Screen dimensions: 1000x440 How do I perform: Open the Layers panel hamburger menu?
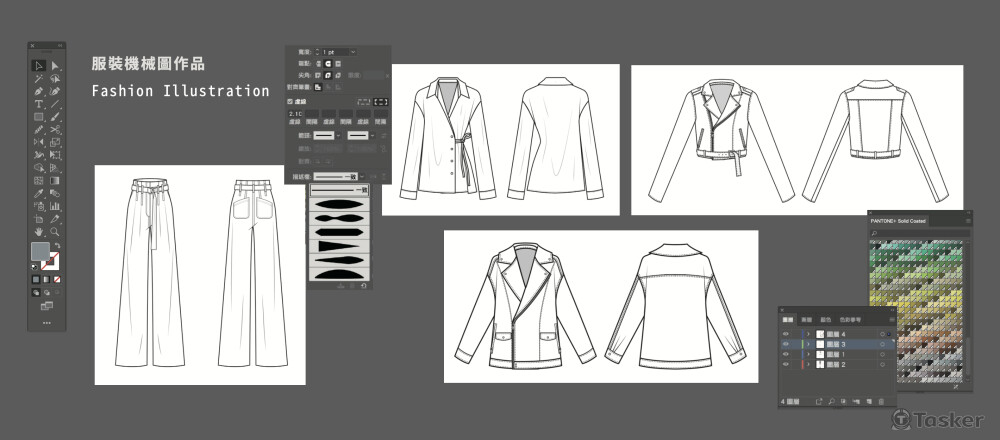point(890,319)
